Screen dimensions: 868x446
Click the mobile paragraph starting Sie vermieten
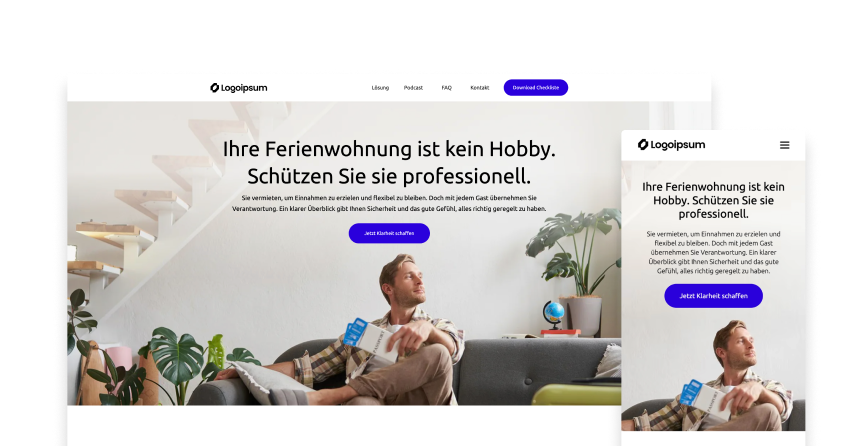pyautogui.click(x=714, y=252)
